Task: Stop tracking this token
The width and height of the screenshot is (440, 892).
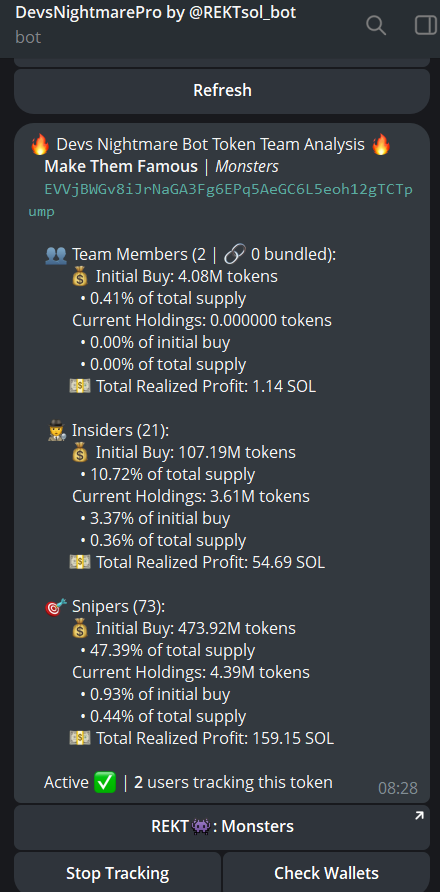Action: (117, 873)
